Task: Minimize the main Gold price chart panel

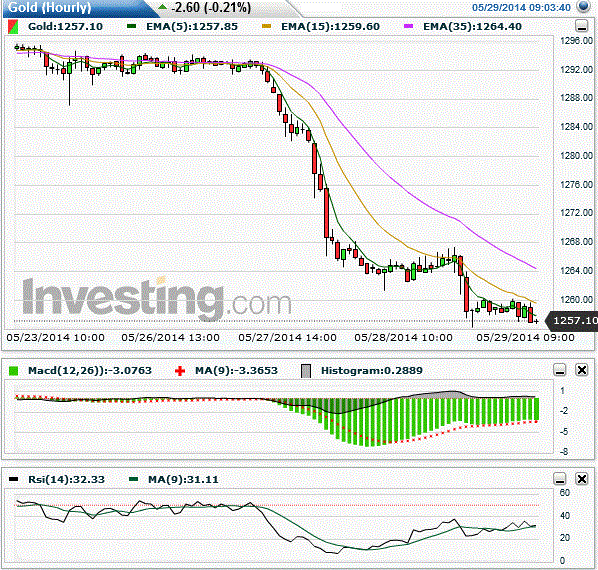Action: click(x=581, y=26)
